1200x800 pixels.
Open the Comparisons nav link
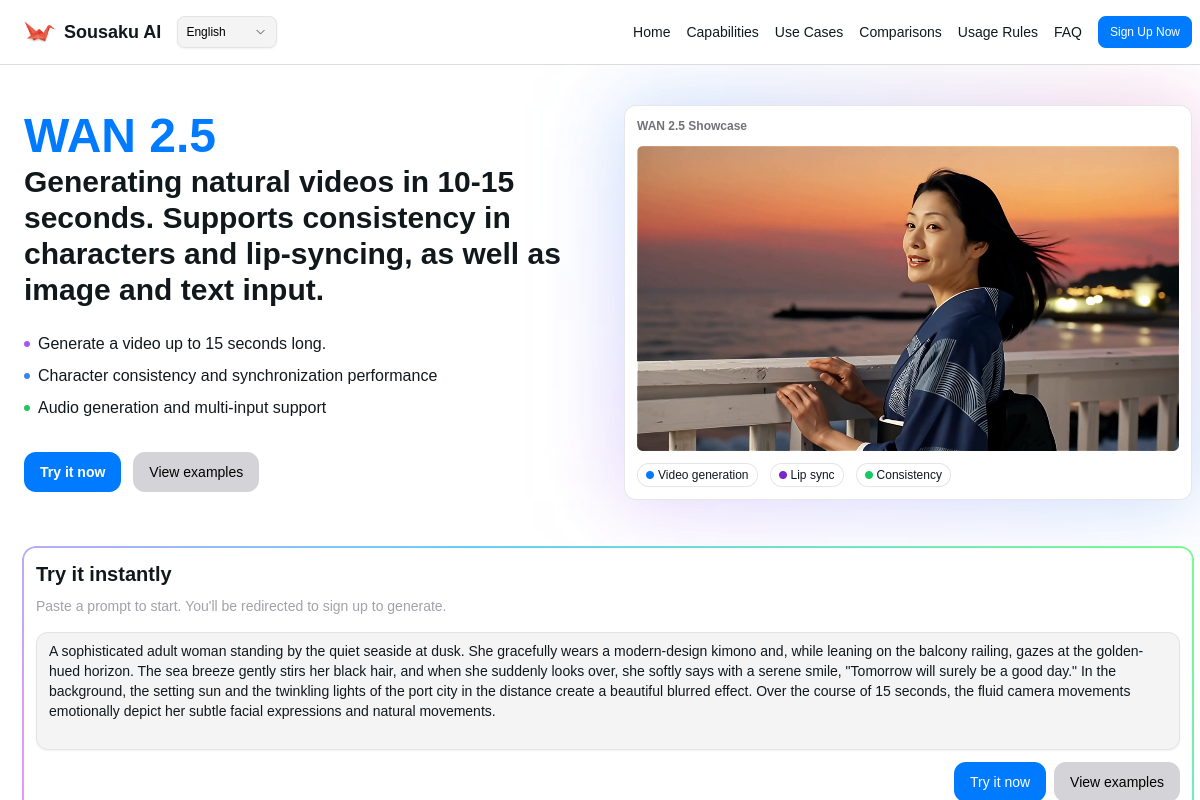coord(900,32)
